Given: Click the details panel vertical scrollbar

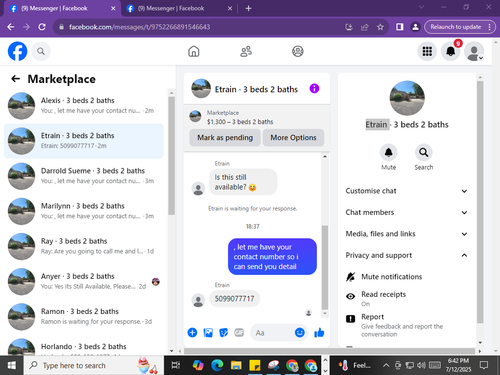Looking at the screenshot, I should click(480, 202).
